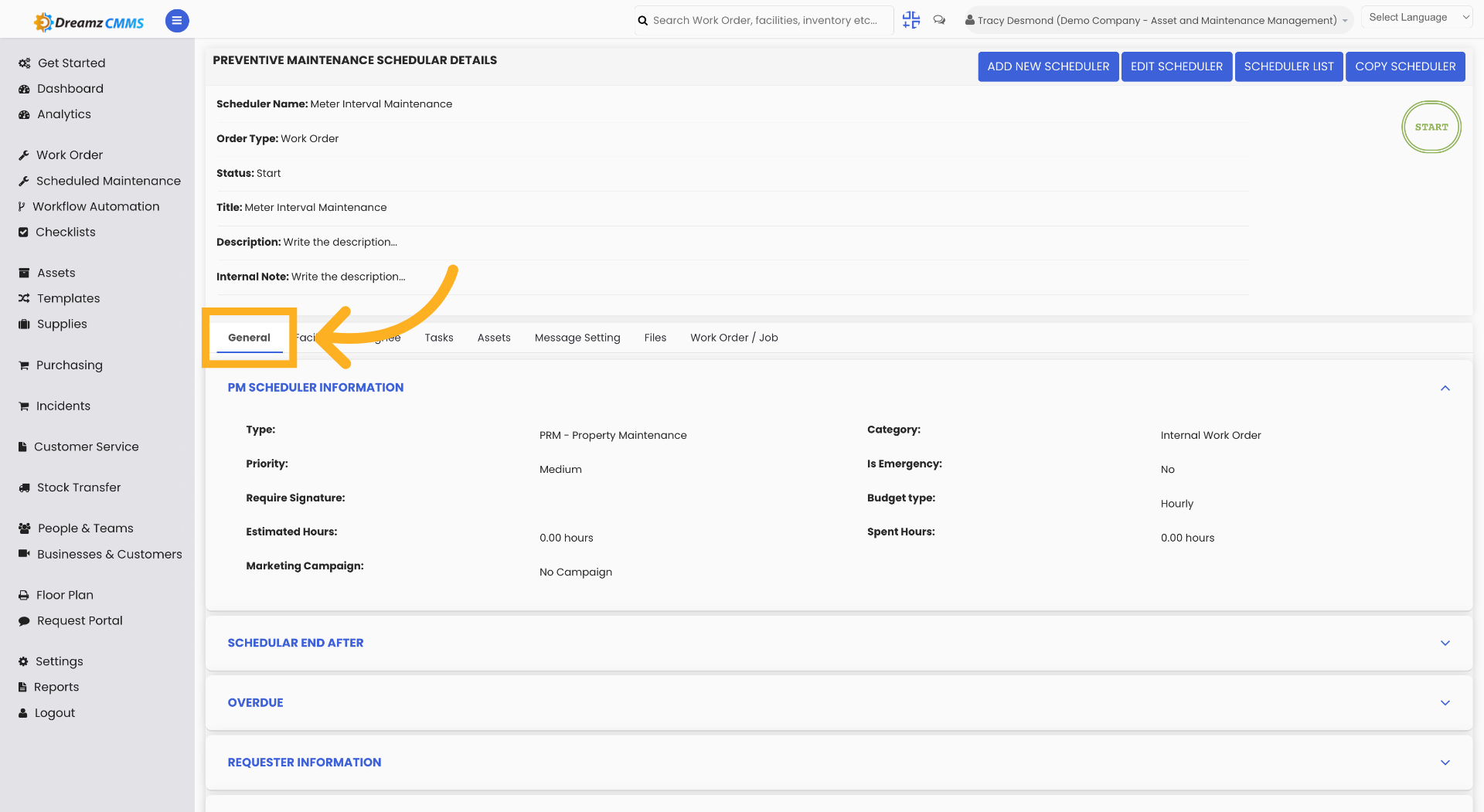Click the 'Hourly' budget type value
Viewport: 1484px width, 812px height.
[1176, 504]
